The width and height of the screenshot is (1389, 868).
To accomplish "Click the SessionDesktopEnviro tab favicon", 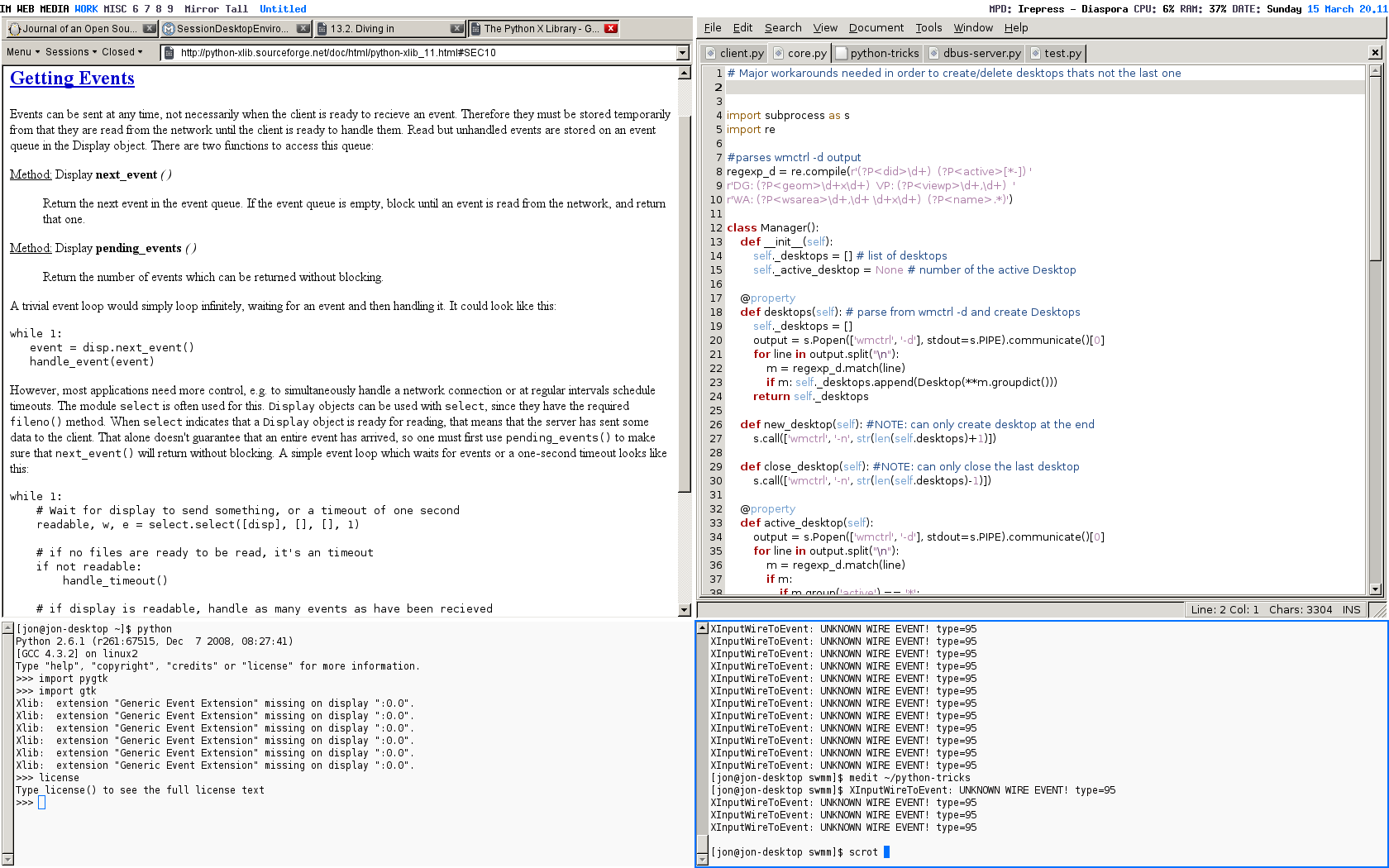I will point(169,29).
